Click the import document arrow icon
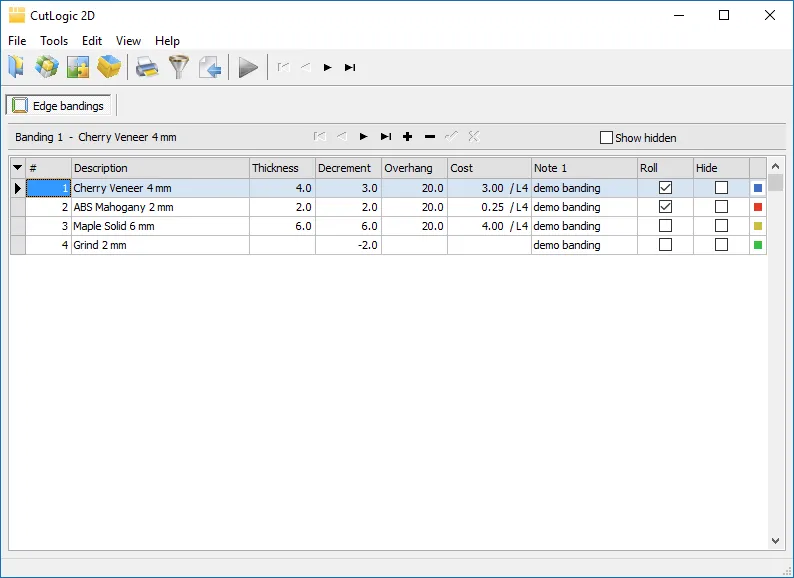The height and width of the screenshot is (578, 794). (x=209, y=67)
